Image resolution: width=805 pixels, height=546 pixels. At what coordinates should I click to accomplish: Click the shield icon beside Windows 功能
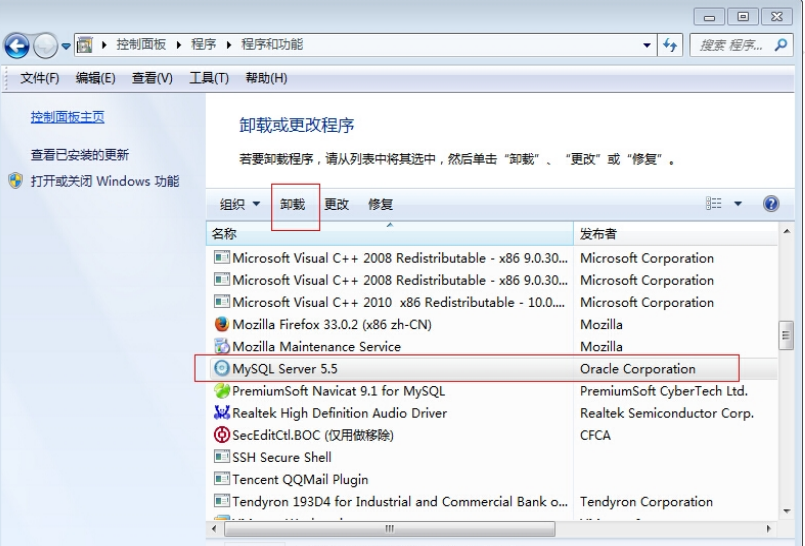pyautogui.click(x=16, y=181)
